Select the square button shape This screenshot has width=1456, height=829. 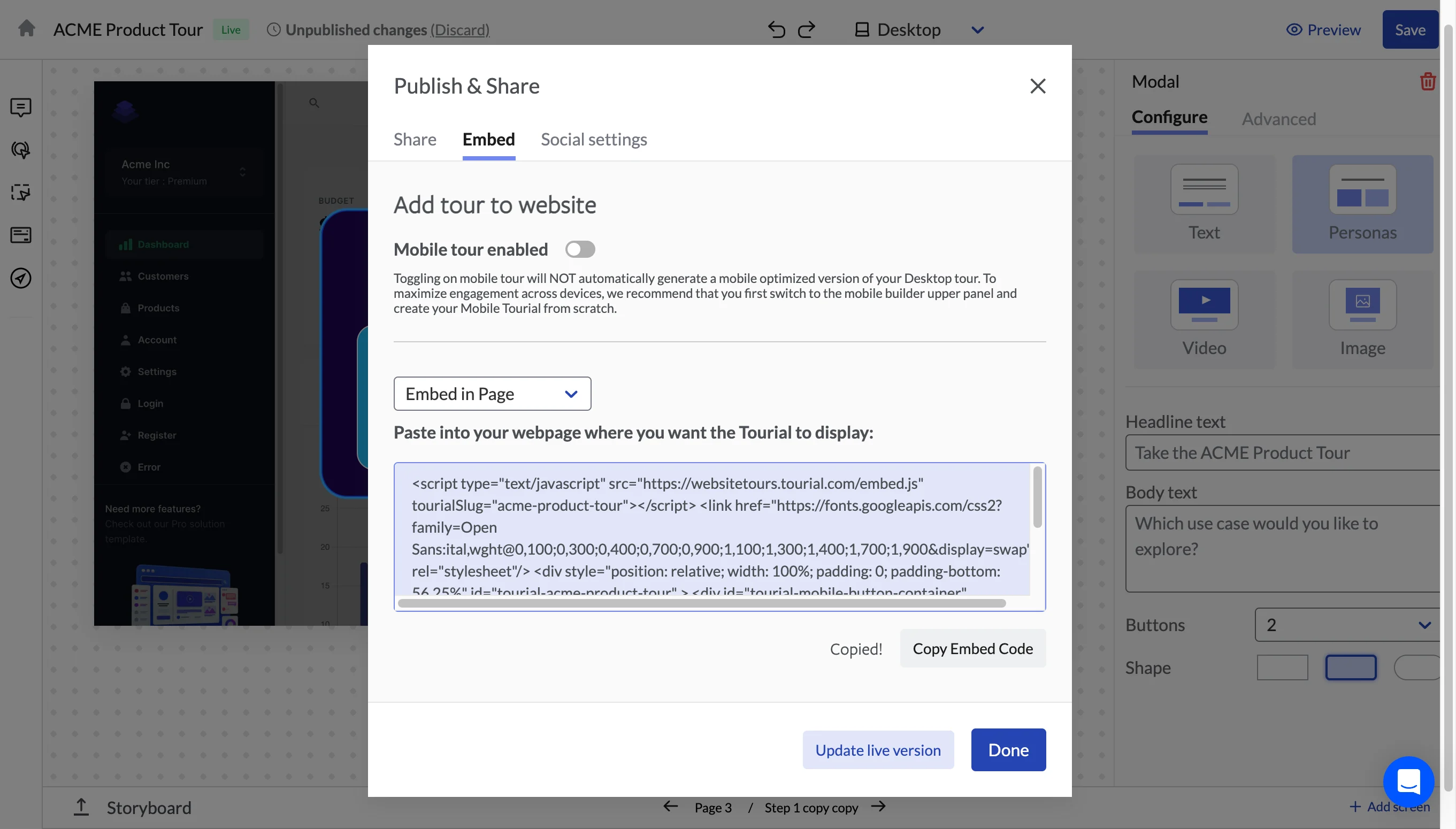click(1282, 667)
